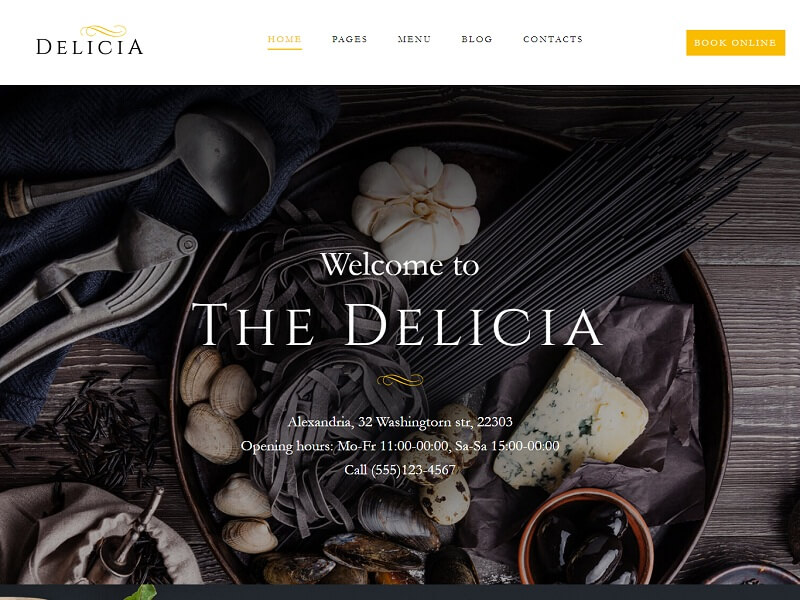Navigate to the Contacts page
800x600 pixels.
pos(553,39)
